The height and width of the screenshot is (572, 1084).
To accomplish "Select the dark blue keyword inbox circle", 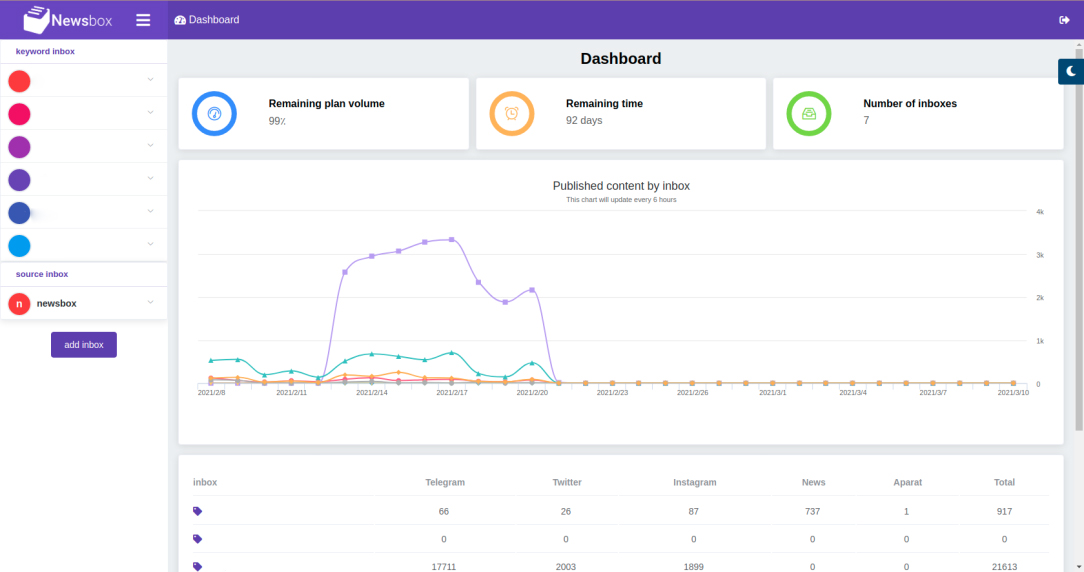I will coord(19,213).
